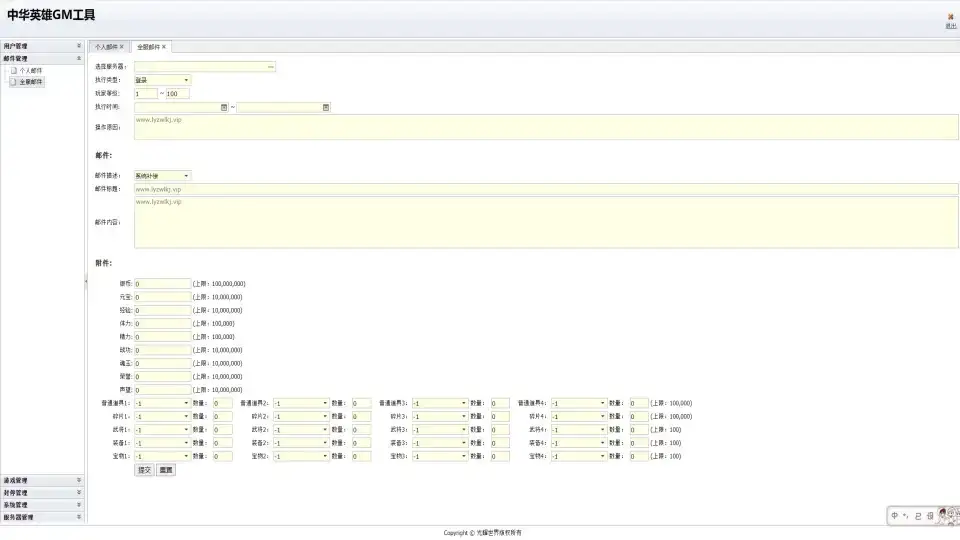
Task: Collapse the 邮件管理 accordion panel
Action: click(42, 58)
